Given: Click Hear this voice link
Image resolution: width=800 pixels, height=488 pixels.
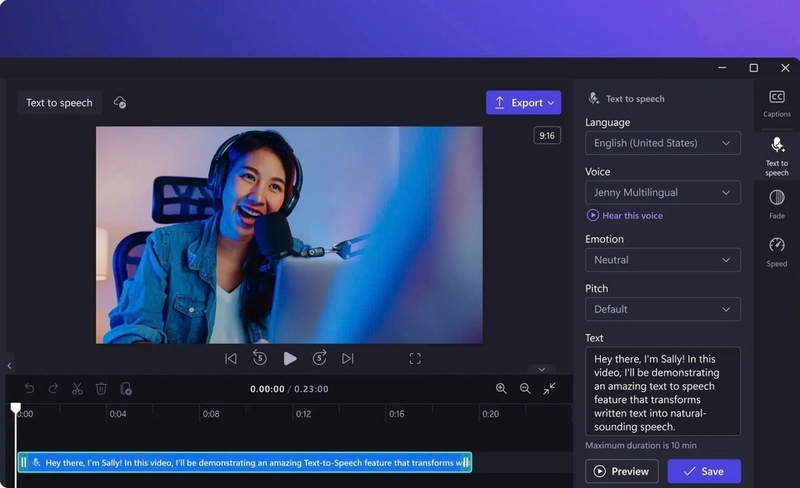Looking at the screenshot, I should click(625, 215).
